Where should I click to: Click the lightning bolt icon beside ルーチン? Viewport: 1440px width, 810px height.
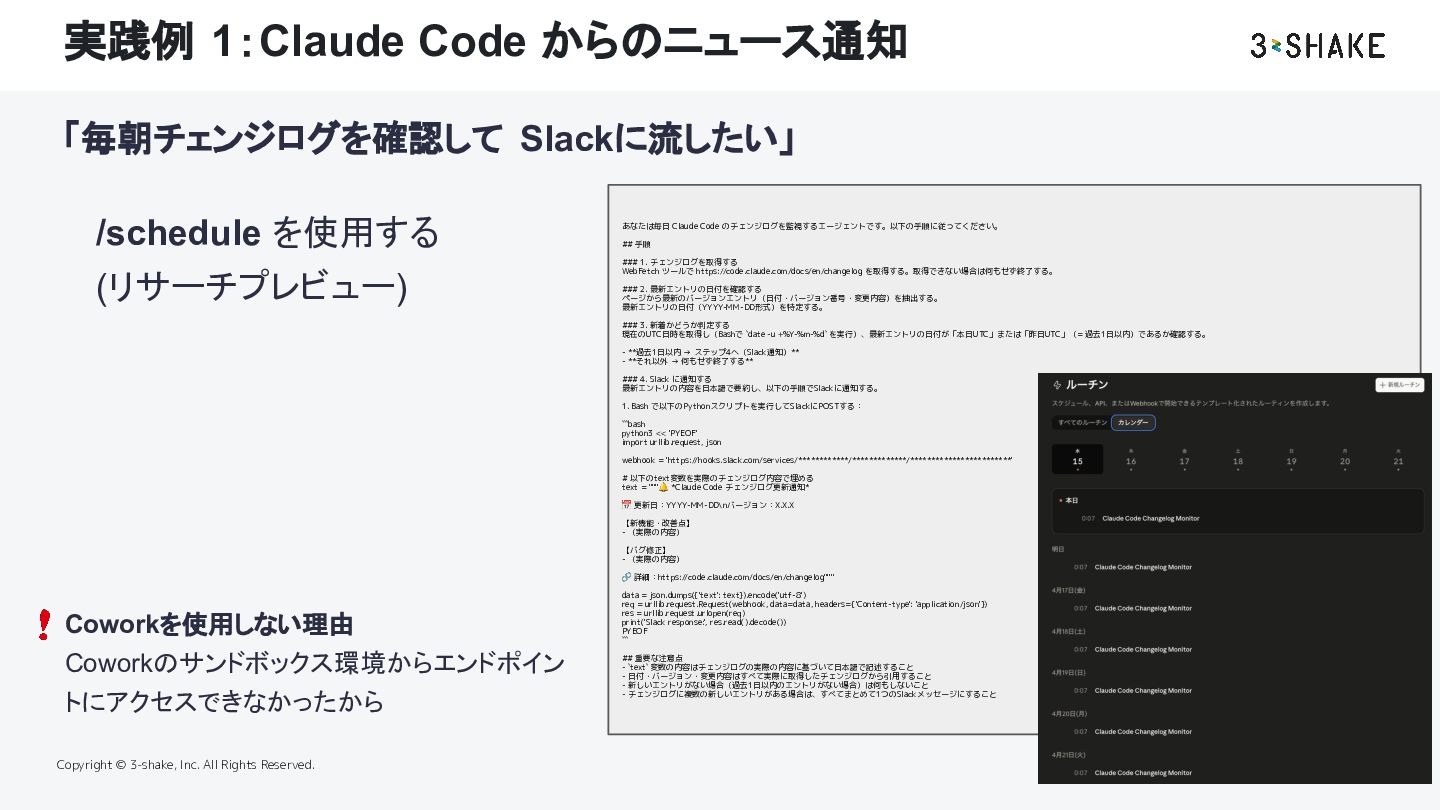tap(1057, 384)
